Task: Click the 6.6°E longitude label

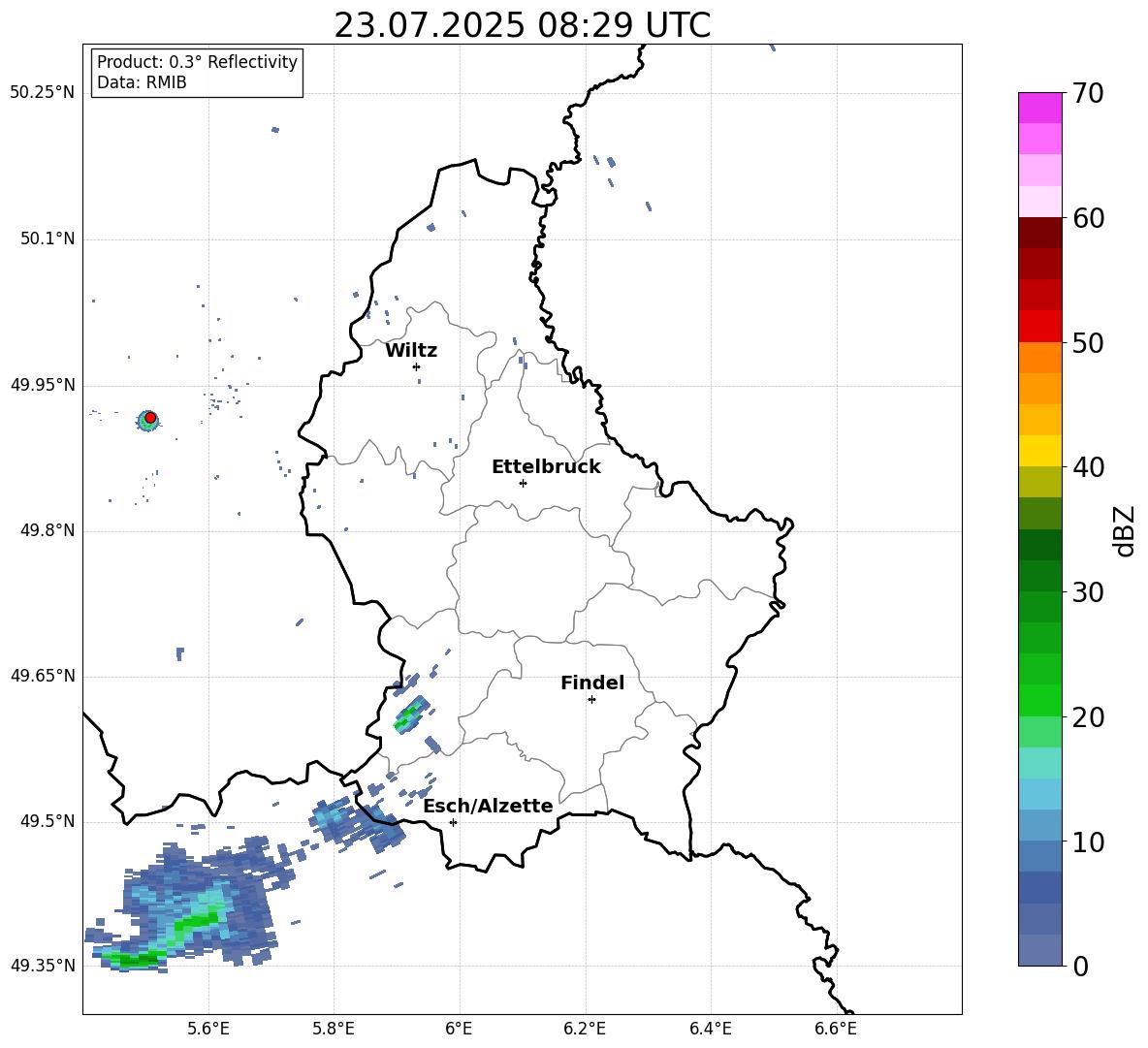Action: (x=836, y=1029)
